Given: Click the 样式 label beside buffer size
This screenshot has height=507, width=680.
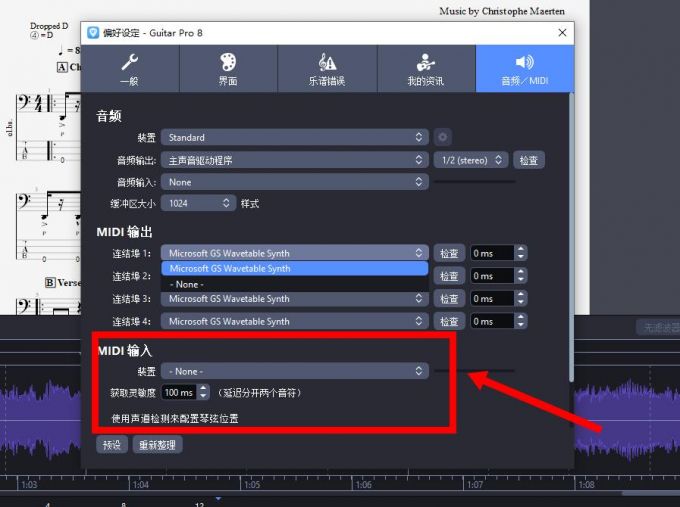Looking at the screenshot, I should (250, 203).
